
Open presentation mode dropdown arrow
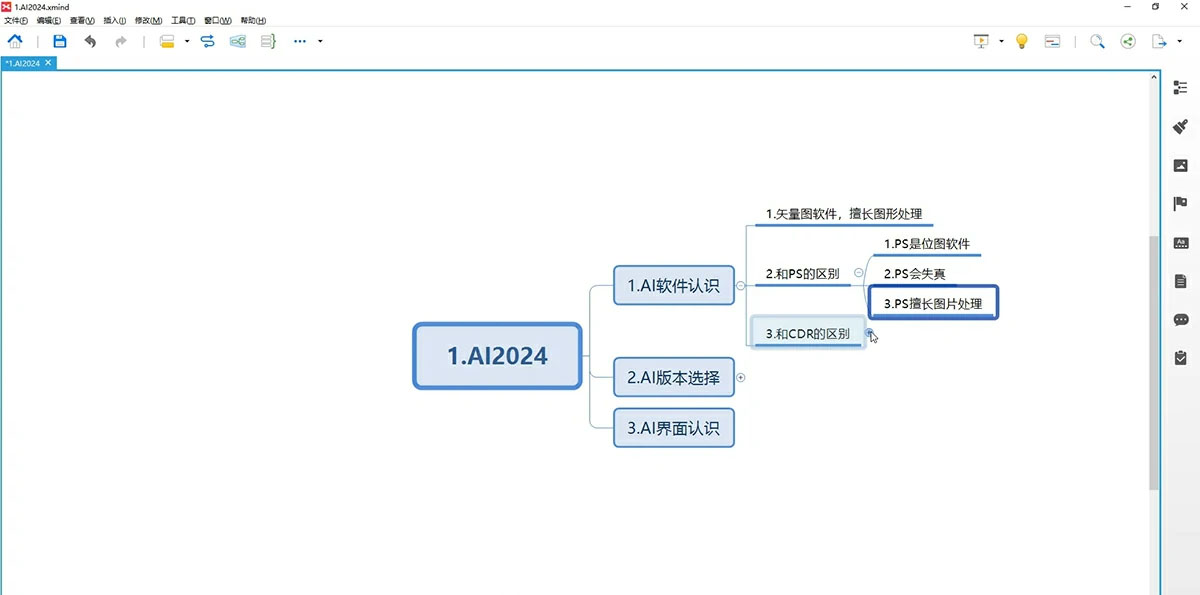point(1001,41)
